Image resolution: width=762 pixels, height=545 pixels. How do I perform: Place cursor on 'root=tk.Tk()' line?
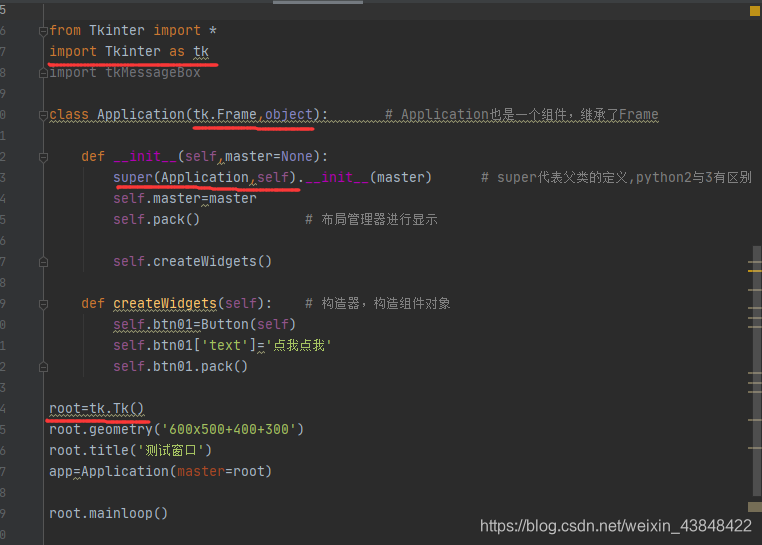pyautogui.click(x=97, y=408)
